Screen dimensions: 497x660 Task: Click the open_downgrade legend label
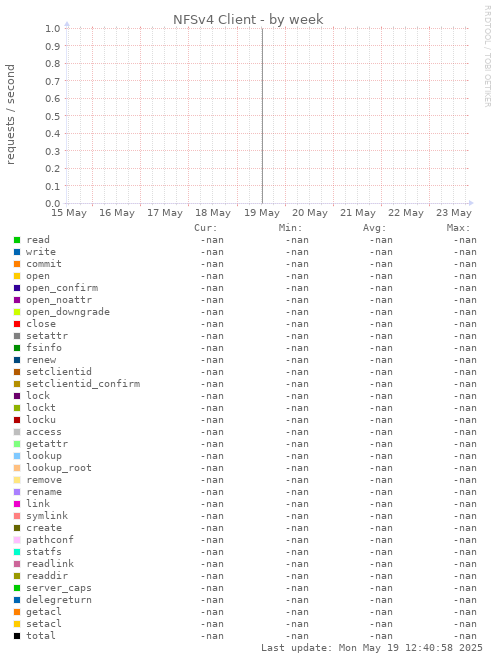(68, 312)
